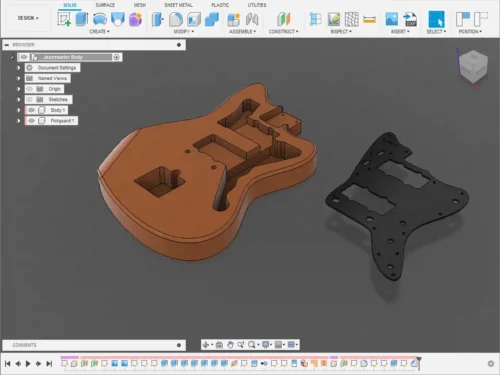Show the Sketches folder via eye icon

click(x=30, y=99)
